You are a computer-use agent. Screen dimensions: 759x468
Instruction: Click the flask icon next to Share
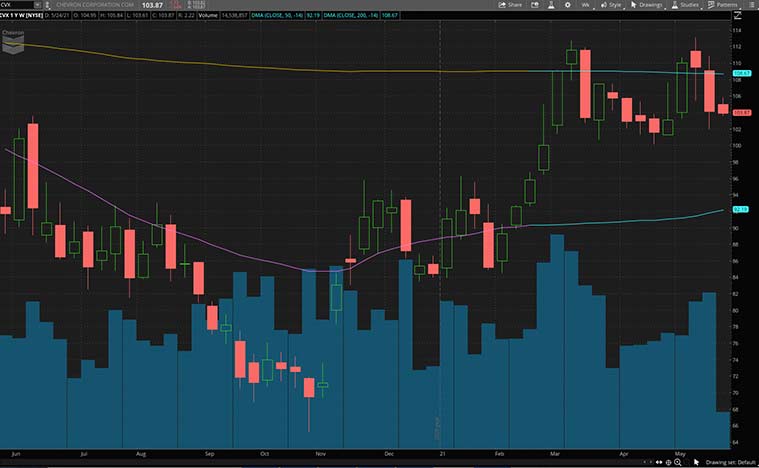pos(551,5)
